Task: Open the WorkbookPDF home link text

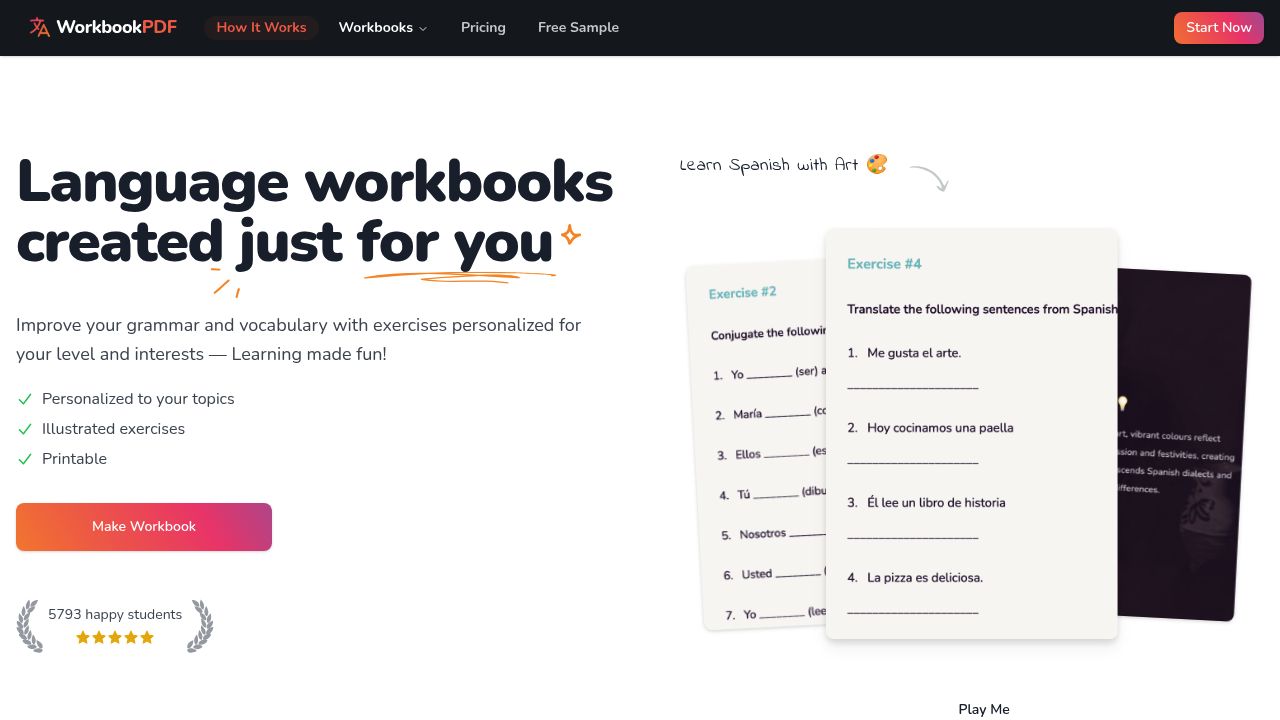Action: [116, 27]
